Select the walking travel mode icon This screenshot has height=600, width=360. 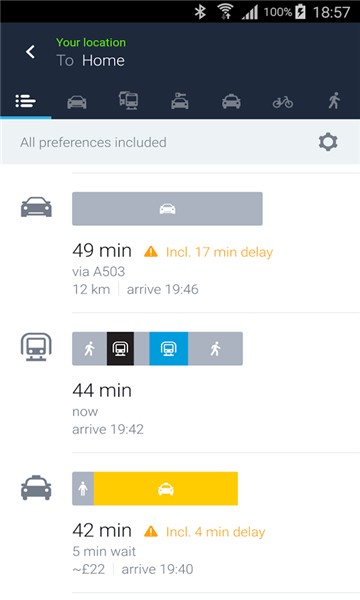[334, 101]
